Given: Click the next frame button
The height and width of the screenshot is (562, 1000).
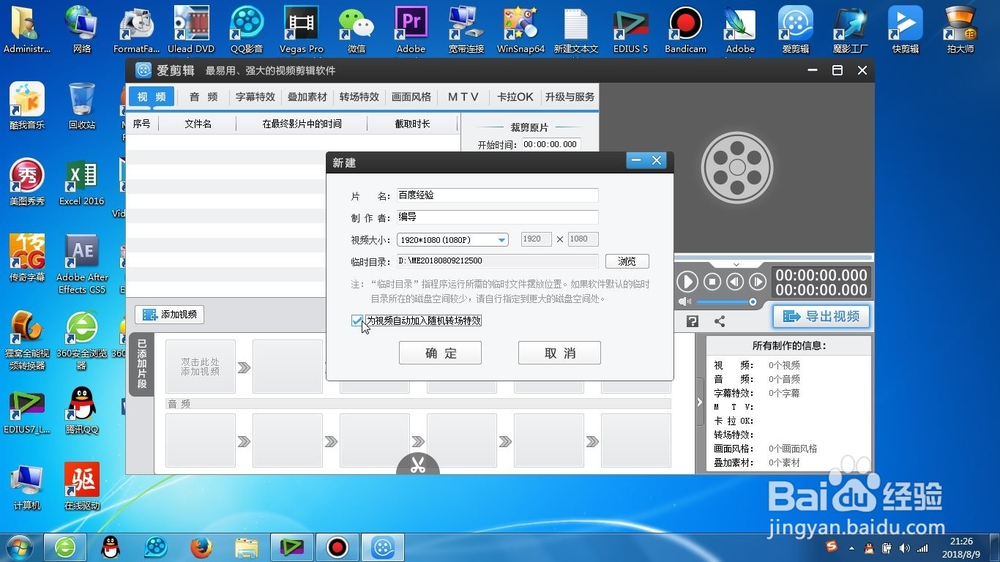Looking at the screenshot, I should pyautogui.click(x=757, y=281).
